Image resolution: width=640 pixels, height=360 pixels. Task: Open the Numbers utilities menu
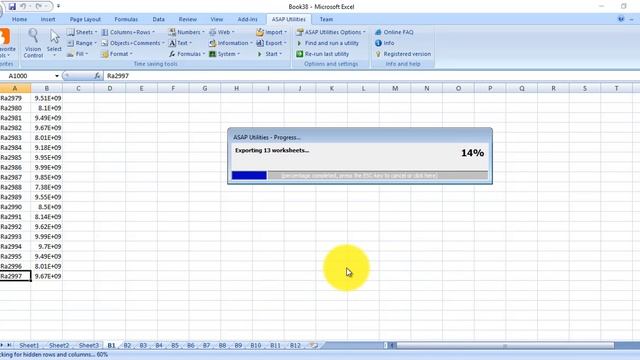187,32
